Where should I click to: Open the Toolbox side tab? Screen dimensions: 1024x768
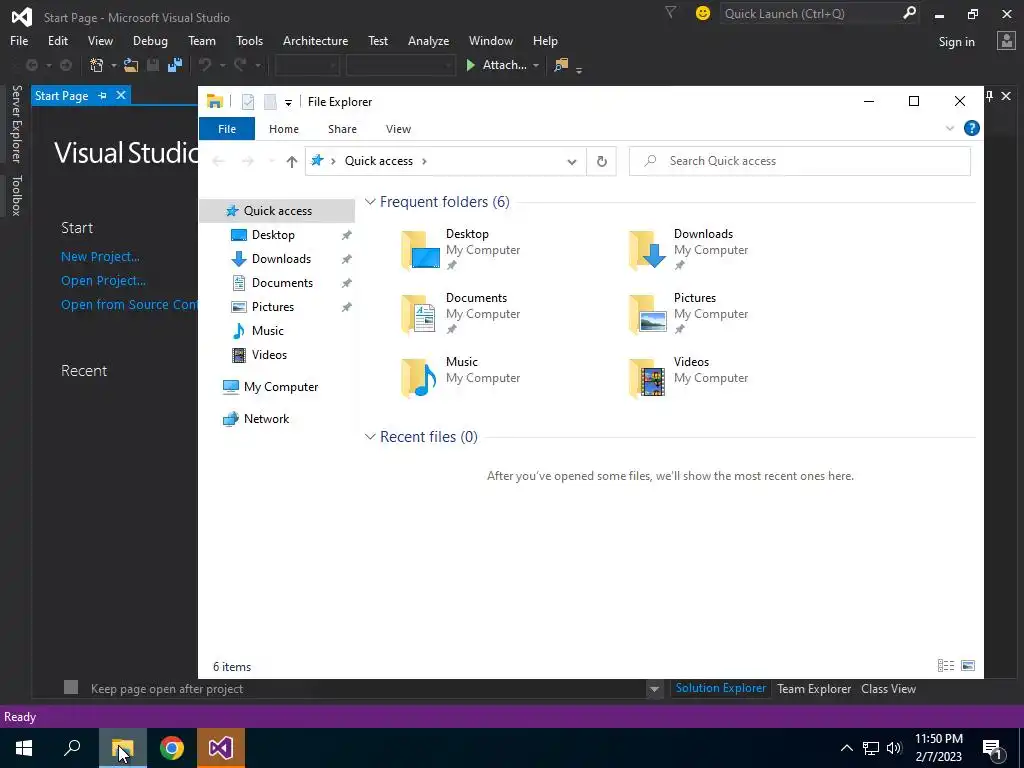[x=17, y=195]
